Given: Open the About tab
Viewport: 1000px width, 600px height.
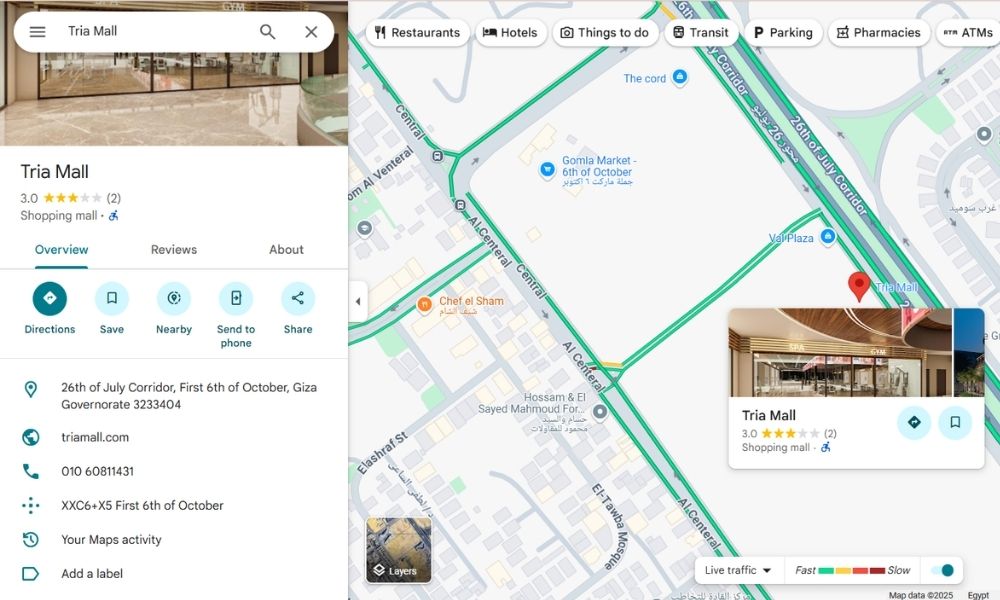Looking at the screenshot, I should pos(286,250).
